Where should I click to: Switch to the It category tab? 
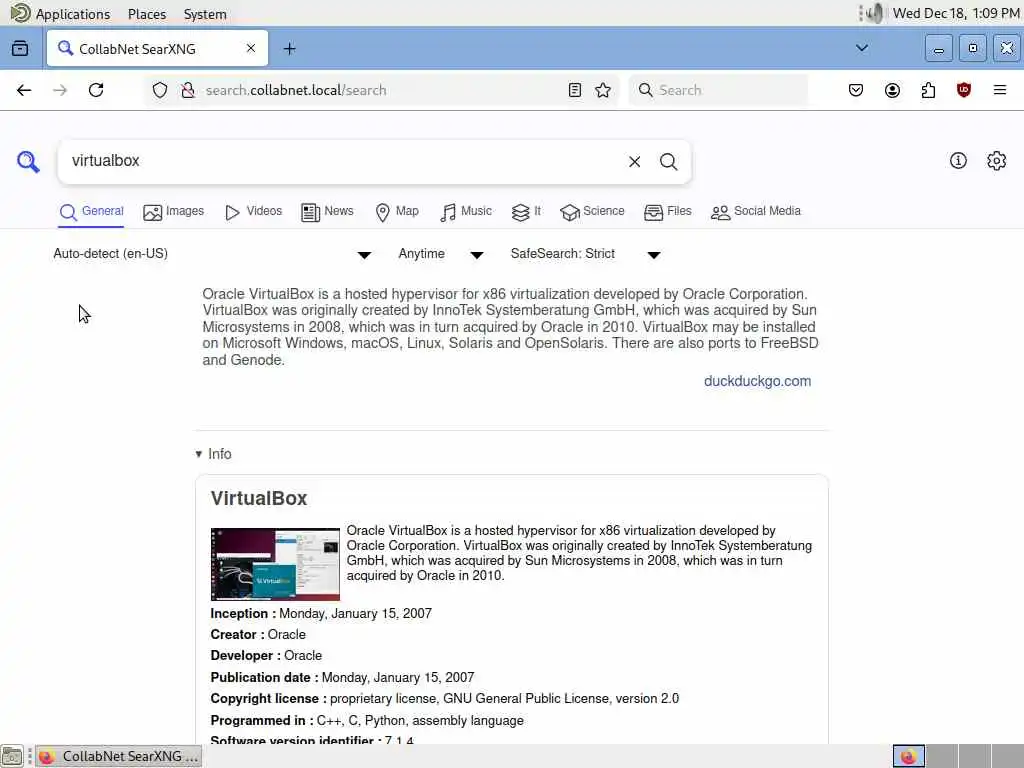tap(526, 212)
